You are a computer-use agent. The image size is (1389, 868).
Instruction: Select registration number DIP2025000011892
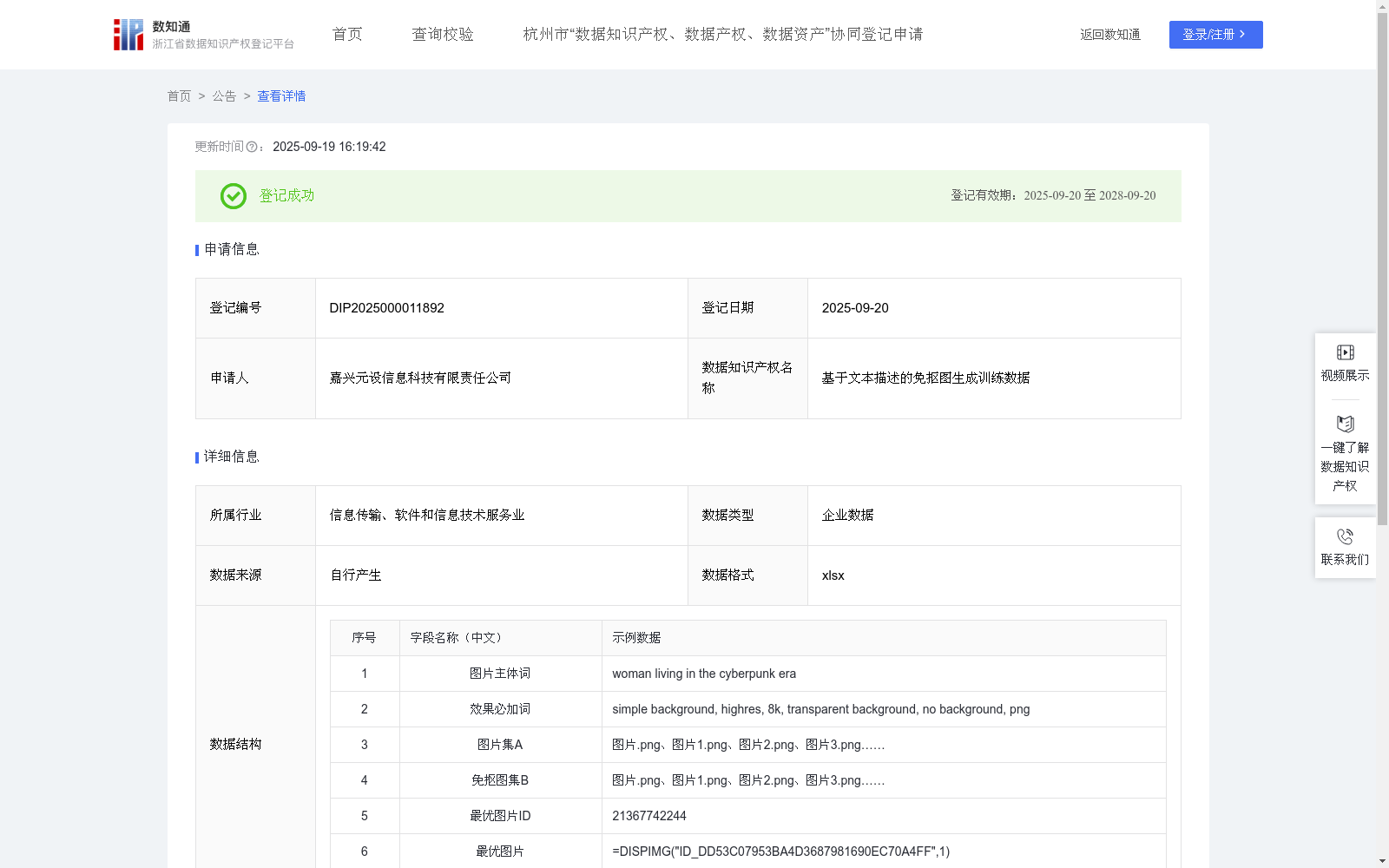click(387, 308)
